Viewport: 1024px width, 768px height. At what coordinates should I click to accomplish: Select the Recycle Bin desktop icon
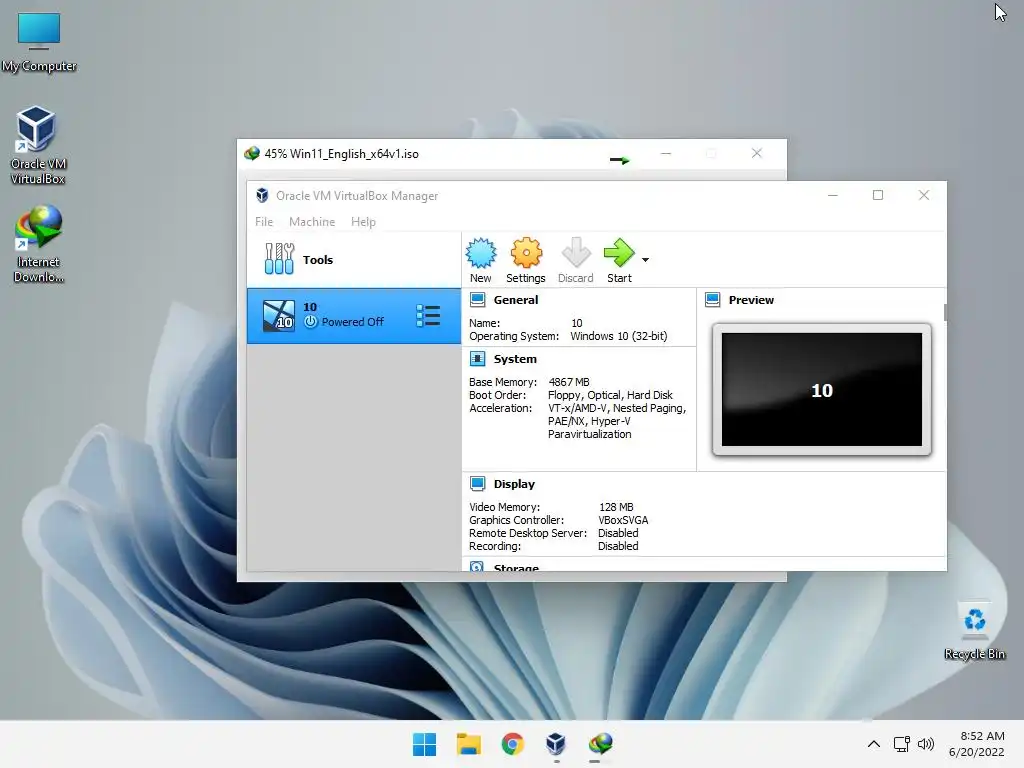click(x=974, y=631)
